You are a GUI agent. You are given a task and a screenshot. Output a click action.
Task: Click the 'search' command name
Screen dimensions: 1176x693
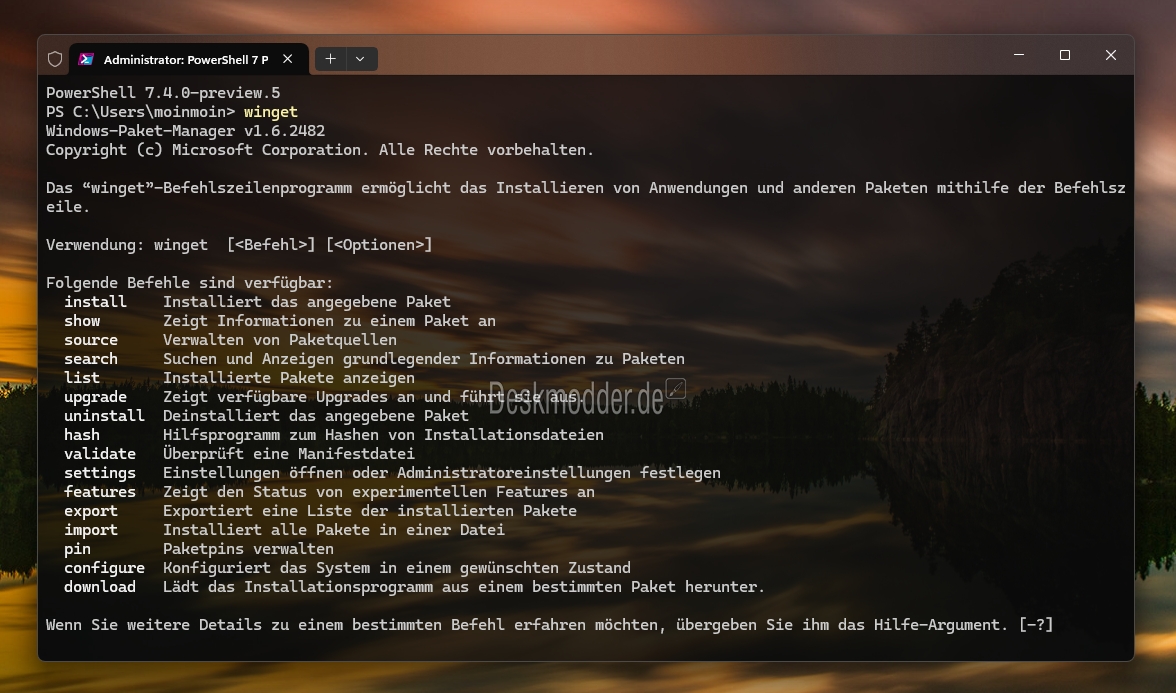[91, 359]
